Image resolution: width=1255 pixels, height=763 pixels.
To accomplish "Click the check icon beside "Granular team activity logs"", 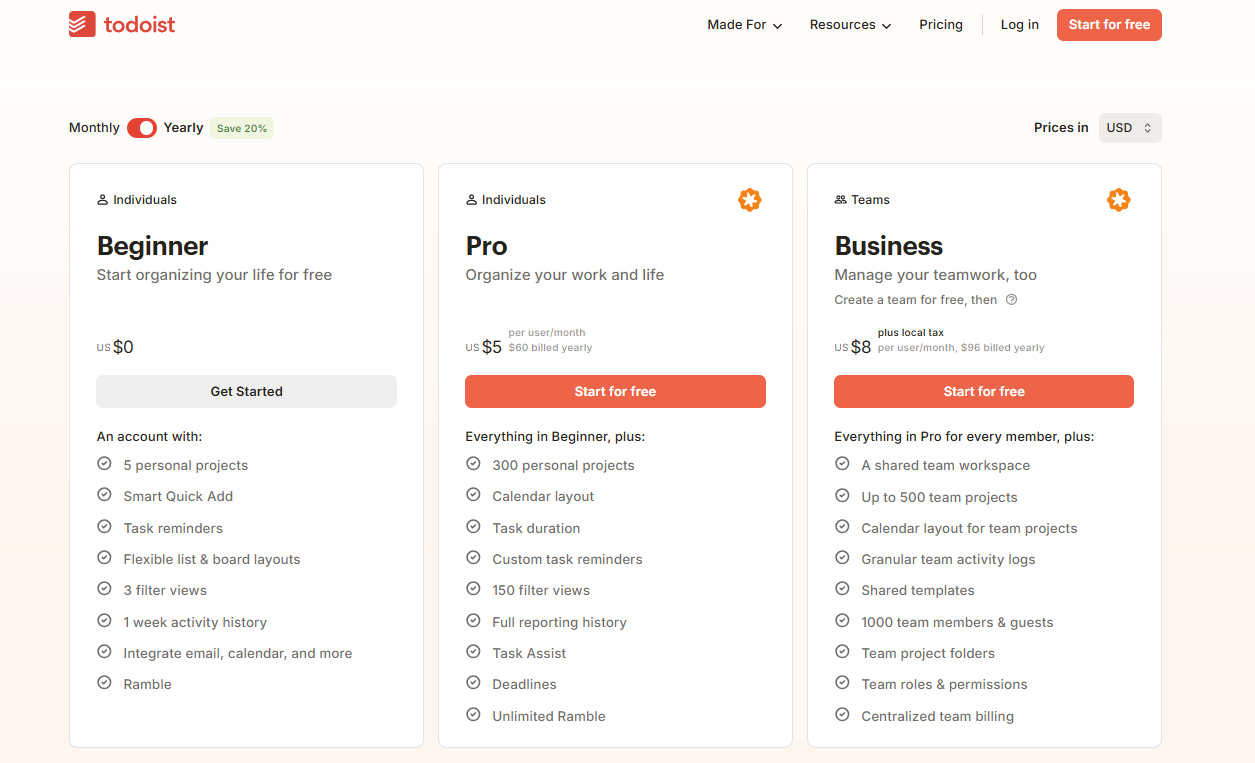I will click(x=842, y=558).
